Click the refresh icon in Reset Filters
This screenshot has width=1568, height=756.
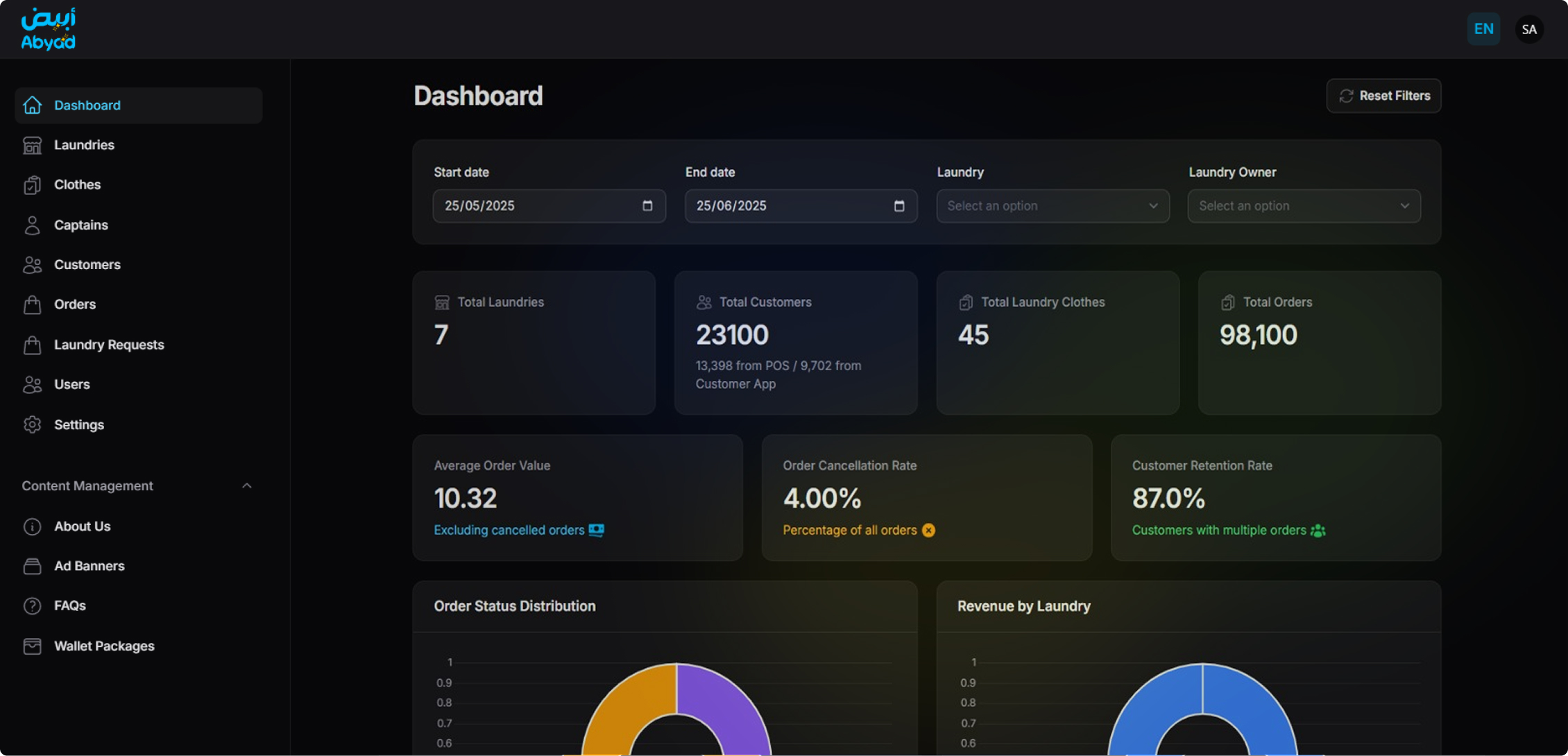click(x=1346, y=96)
